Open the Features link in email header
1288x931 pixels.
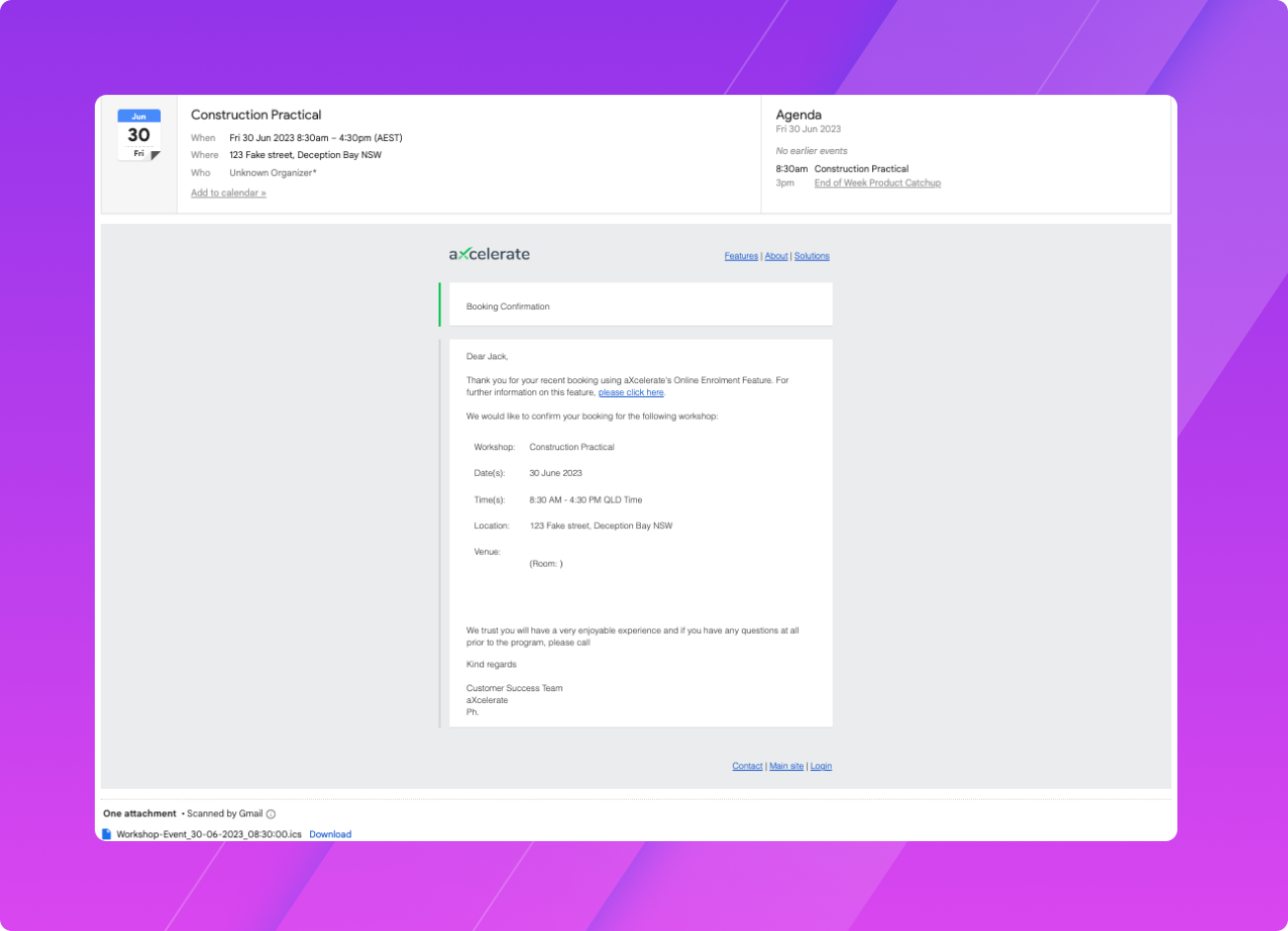tap(741, 256)
